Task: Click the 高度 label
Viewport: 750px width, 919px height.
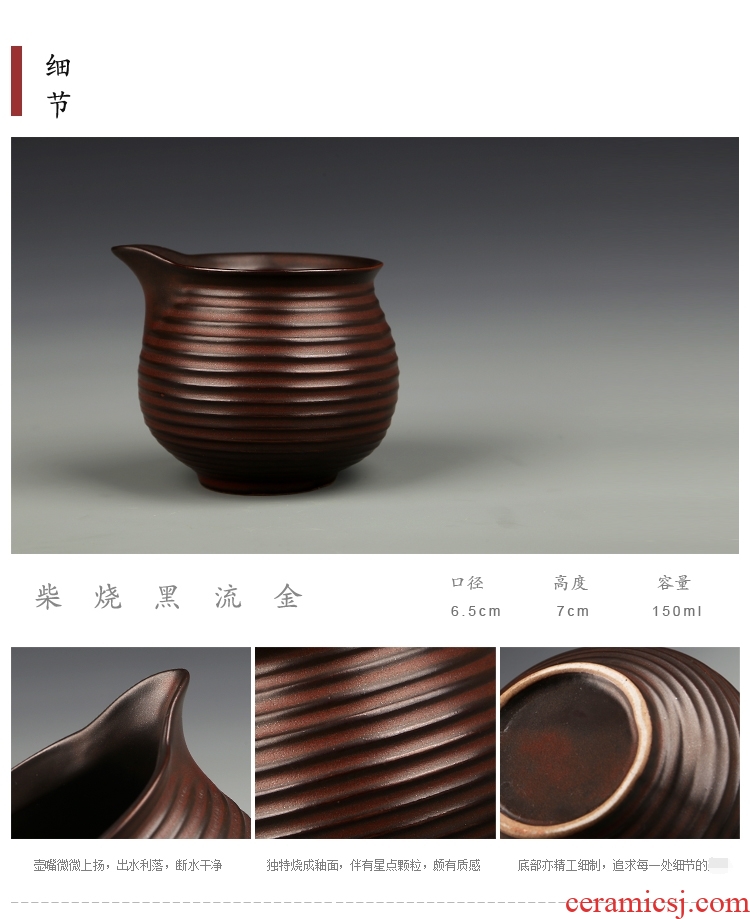Action: (x=570, y=583)
